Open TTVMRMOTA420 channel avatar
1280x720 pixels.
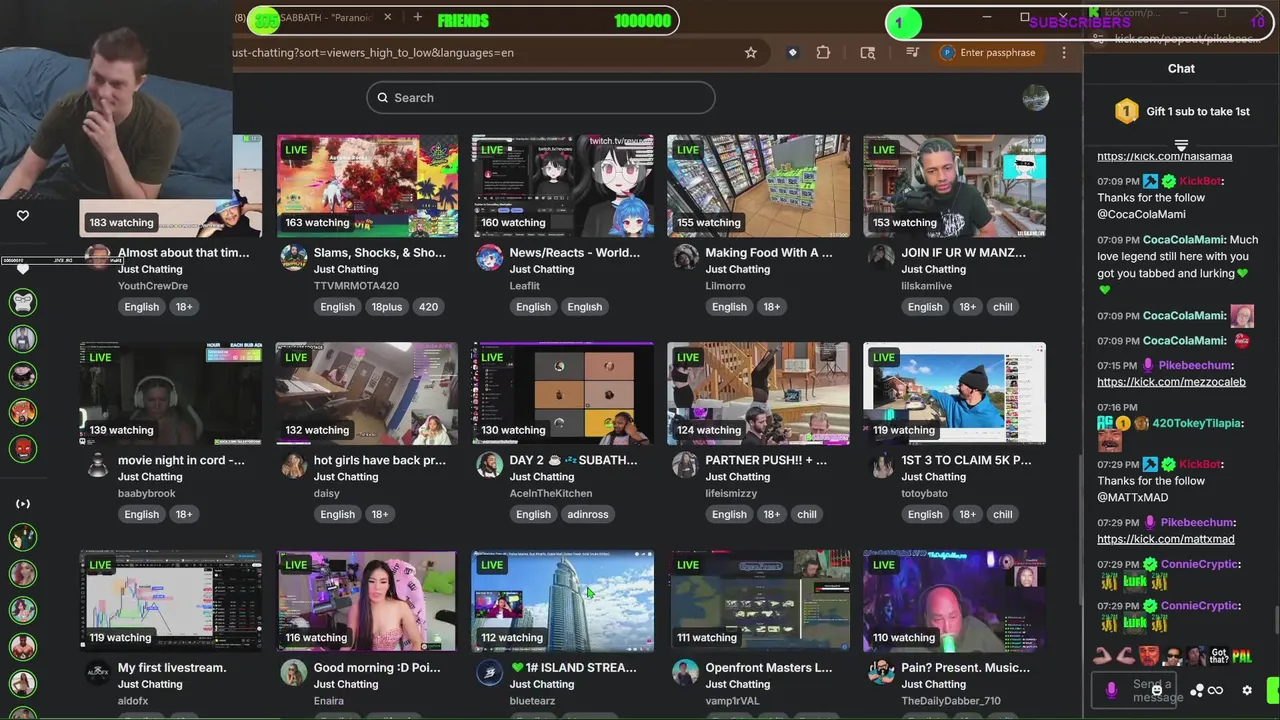pos(293,258)
